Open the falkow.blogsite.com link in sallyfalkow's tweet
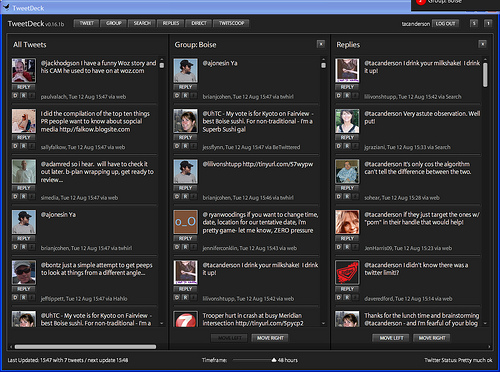This screenshot has height=372, width=500. pyautogui.click(x=95, y=129)
